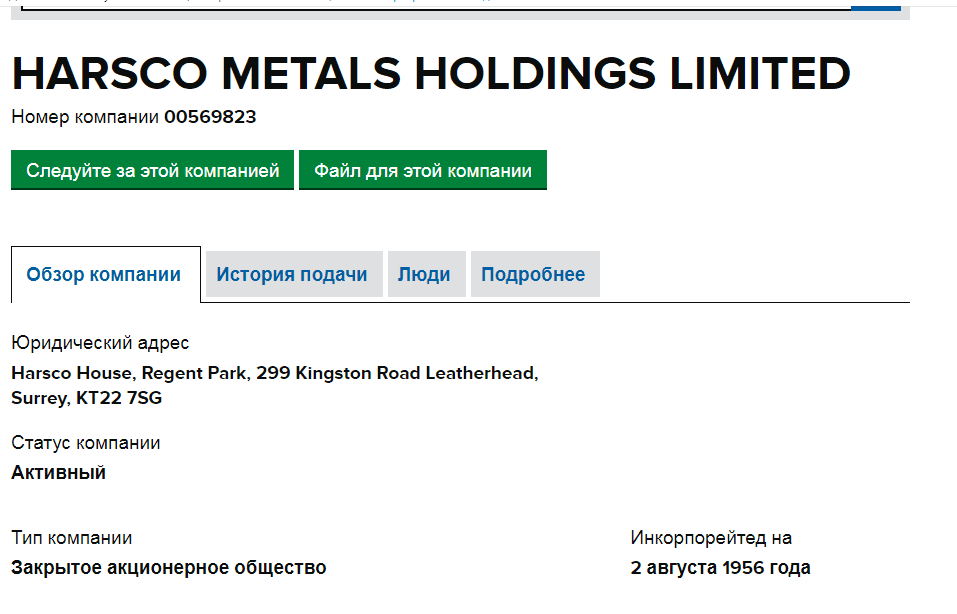Image resolution: width=957 pixels, height=614 pixels.
Task: Click the 'Юридический адрес' label
Action: [100, 343]
